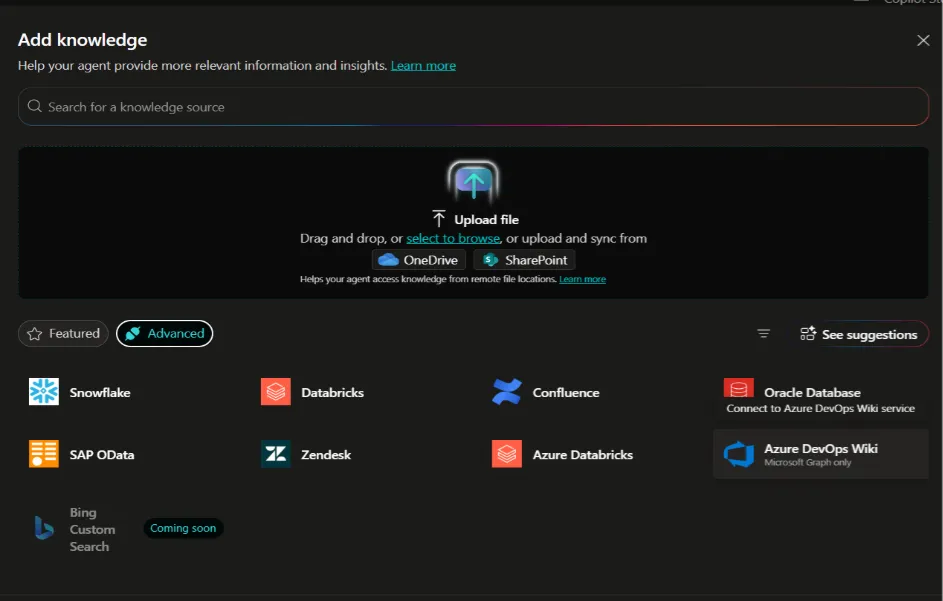Sync knowledge from SharePoint
Image resolution: width=943 pixels, height=601 pixels.
coord(523,259)
